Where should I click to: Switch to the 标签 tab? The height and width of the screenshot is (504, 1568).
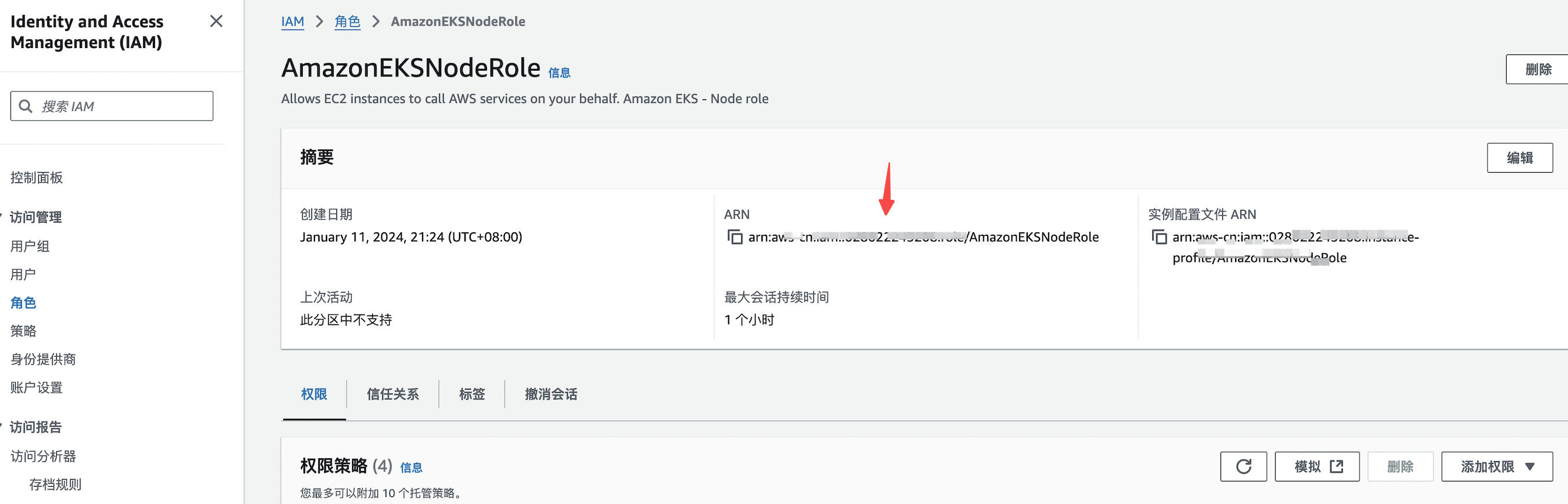[472, 395]
